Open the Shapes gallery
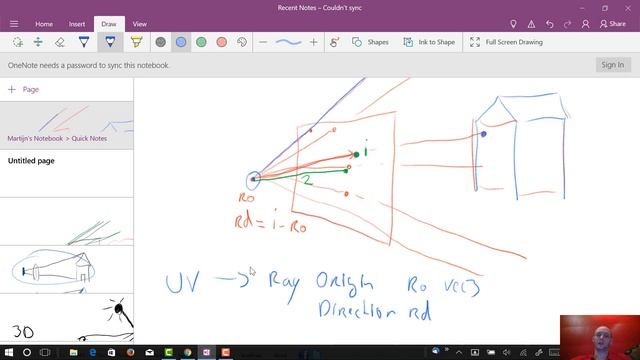Screen dimensions: 640x360 [370, 42]
